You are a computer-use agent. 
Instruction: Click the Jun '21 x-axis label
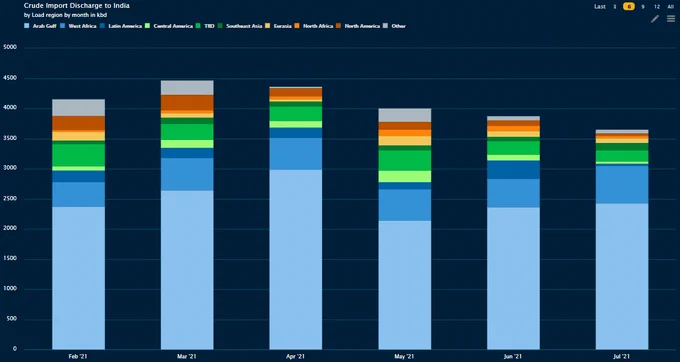[513, 356]
